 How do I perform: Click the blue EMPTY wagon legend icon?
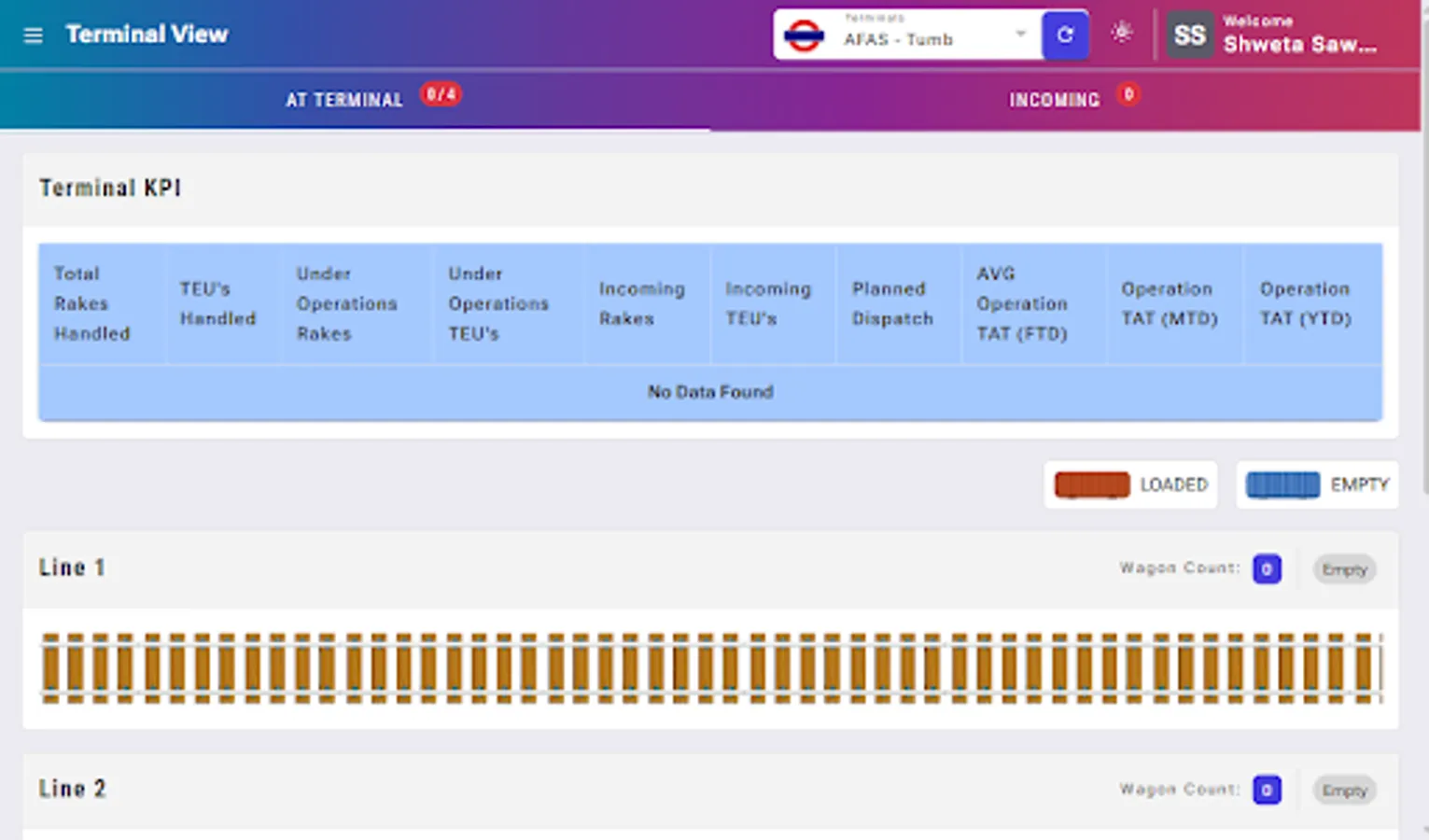tap(1283, 485)
